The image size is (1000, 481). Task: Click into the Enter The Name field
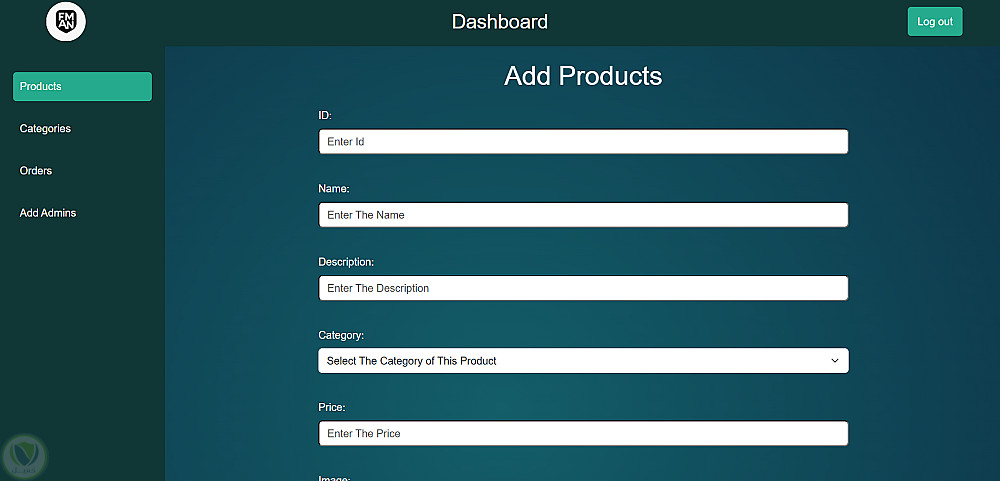tap(583, 215)
